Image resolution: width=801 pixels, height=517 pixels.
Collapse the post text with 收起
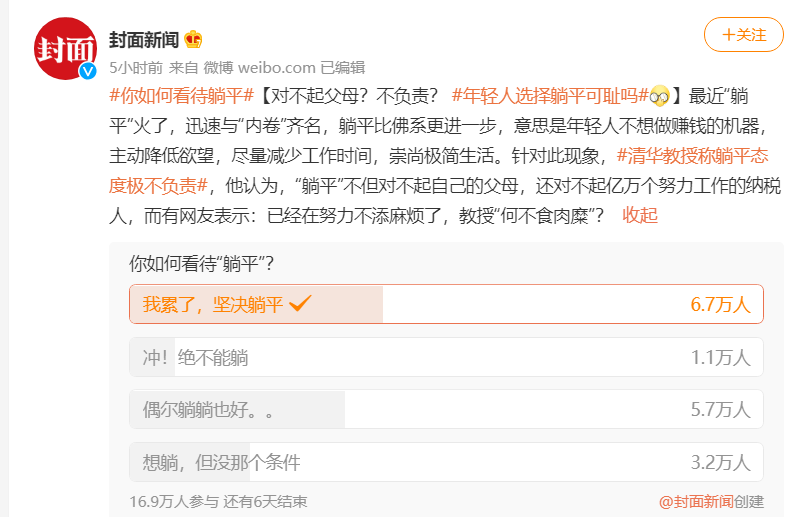click(x=640, y=216)
